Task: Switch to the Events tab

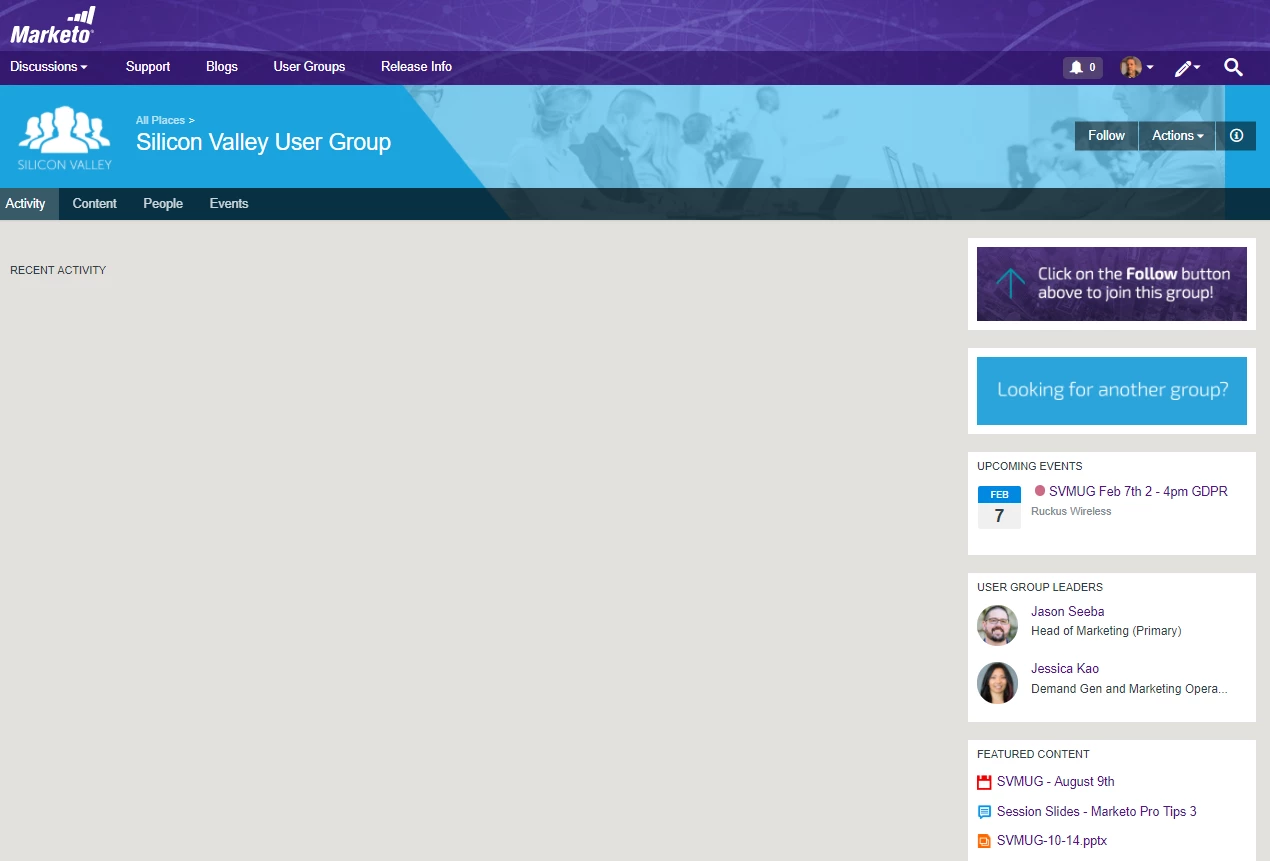Action: pos(229,204)
